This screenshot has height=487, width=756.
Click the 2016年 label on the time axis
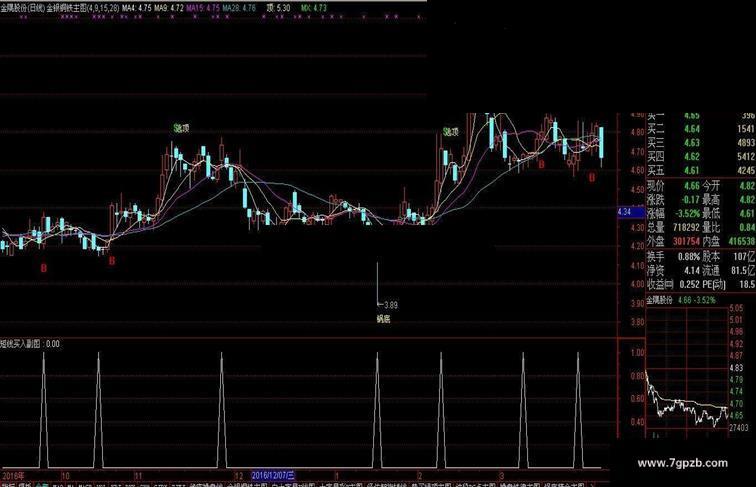click(x=14, y=476)
